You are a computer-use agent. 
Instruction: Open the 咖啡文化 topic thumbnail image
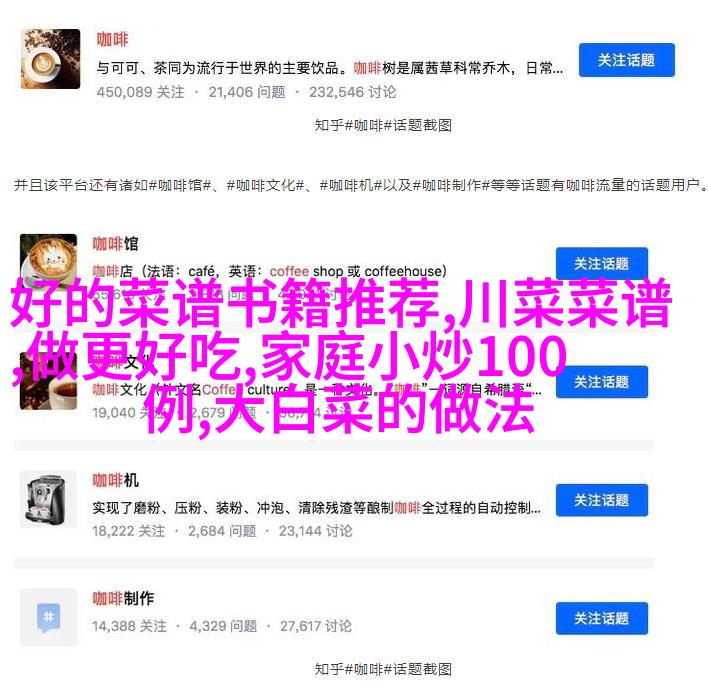pos(48,383)
